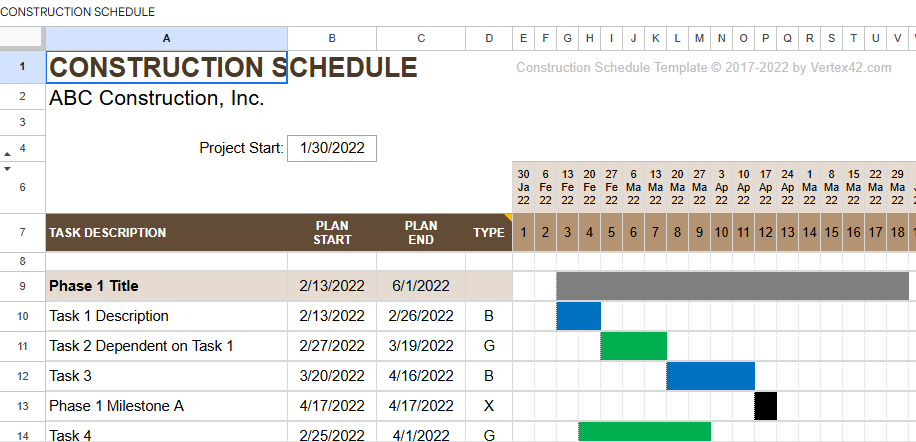Click the gray Phase 1 summary bar
Viewport: 916px width, 442px height.
click(735, 286)
